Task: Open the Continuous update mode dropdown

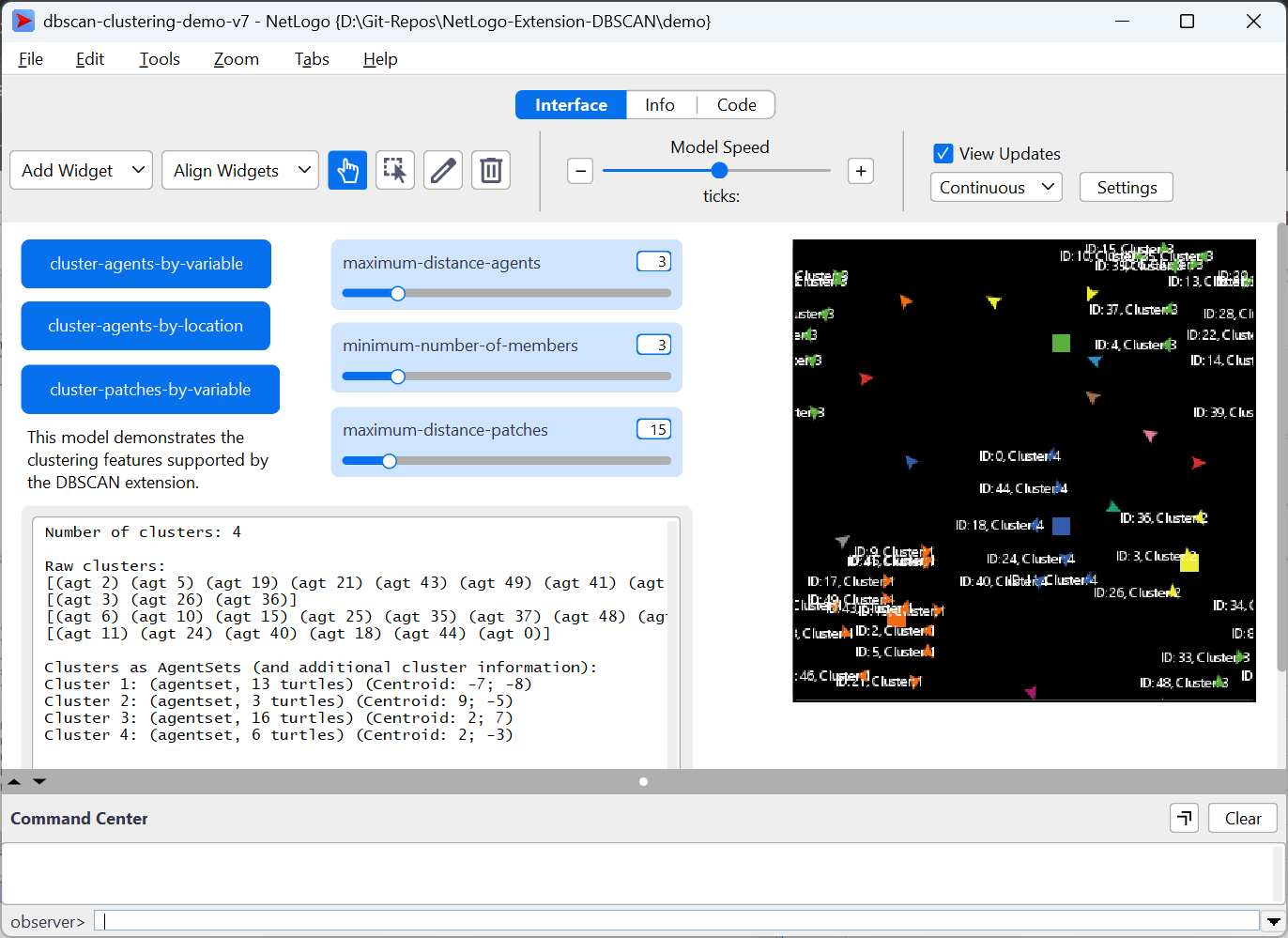Action: click(x=996, y=187)
